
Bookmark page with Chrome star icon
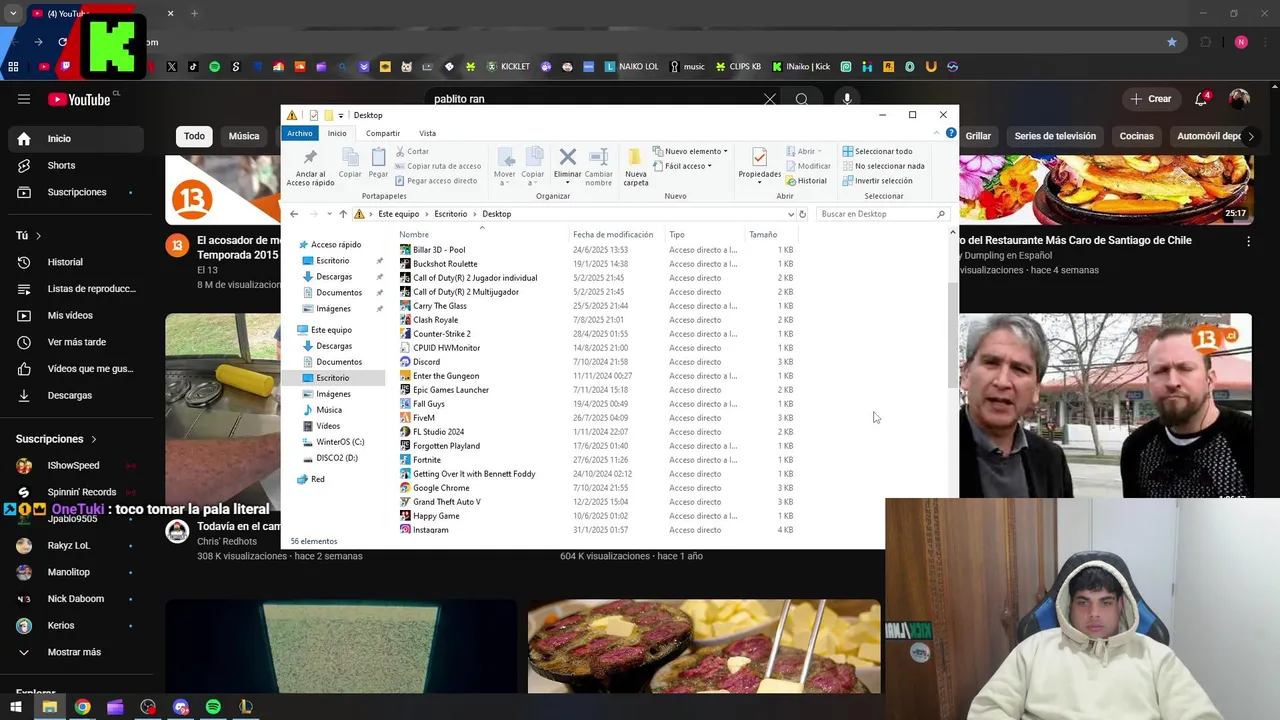tap(1172, 42)
